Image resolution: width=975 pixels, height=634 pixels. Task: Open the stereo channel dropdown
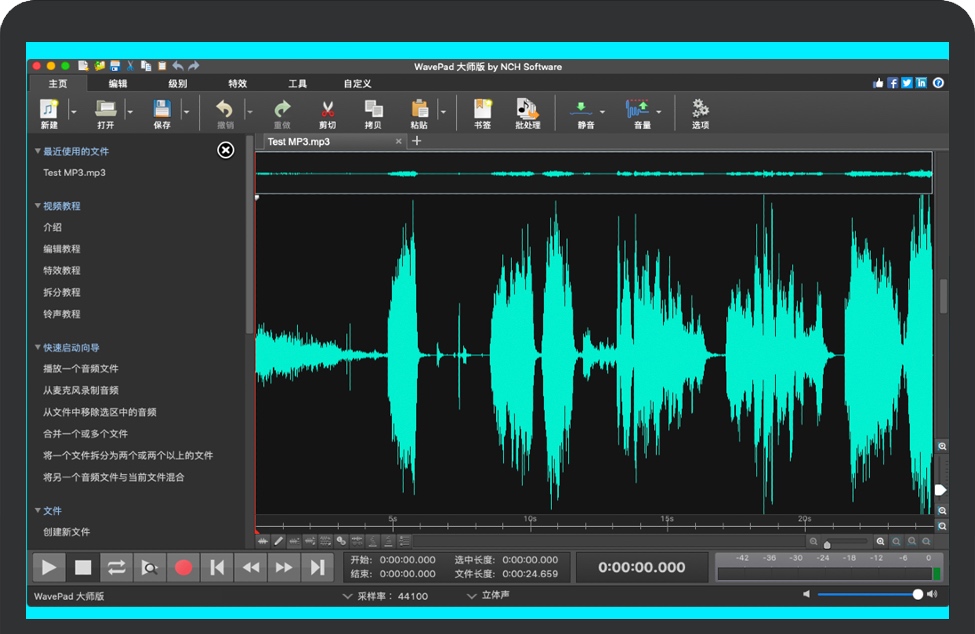pyautogui.click(x=488, y=596)
